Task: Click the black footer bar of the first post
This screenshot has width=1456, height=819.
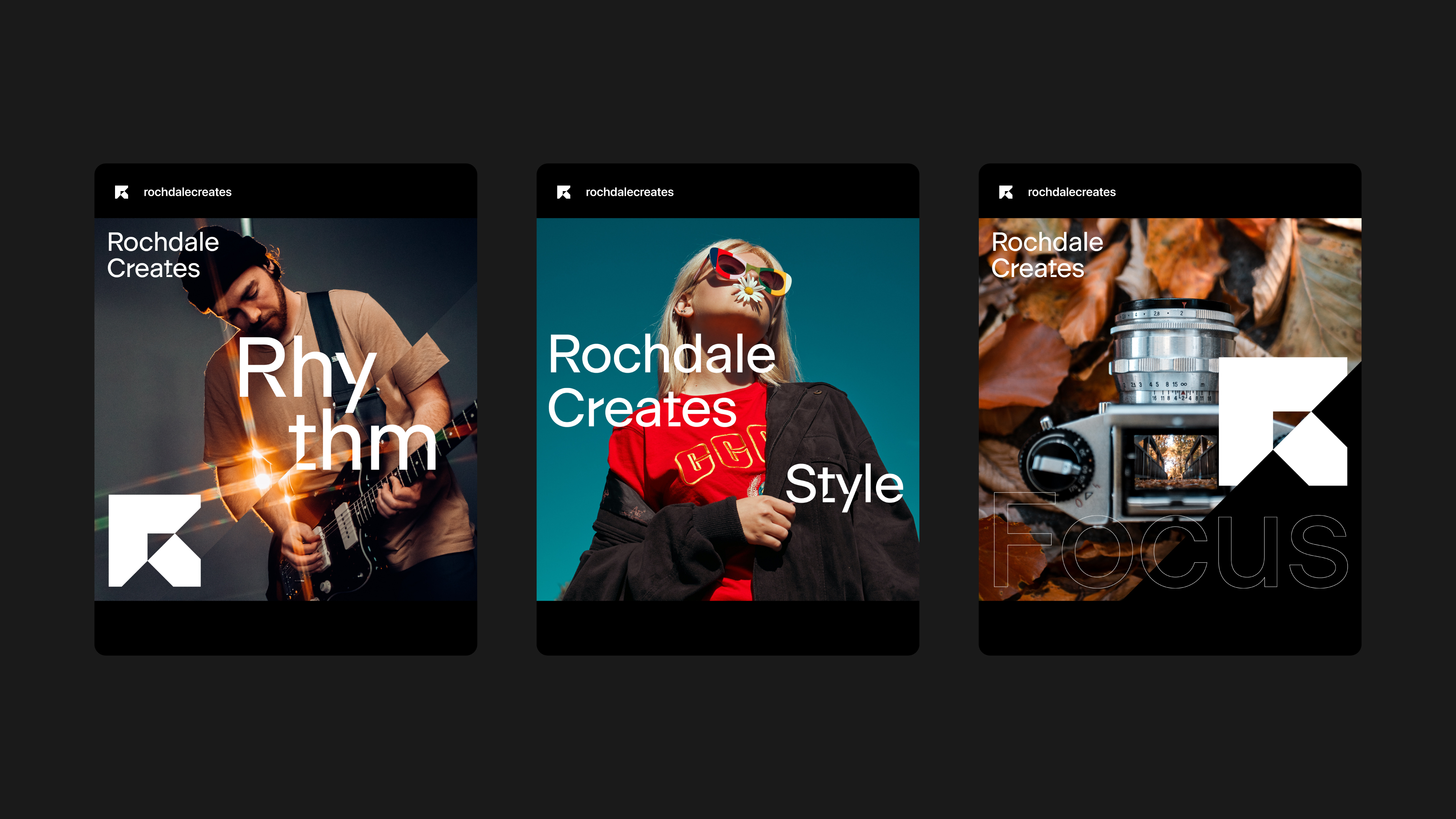Action: tap(285, 628)
